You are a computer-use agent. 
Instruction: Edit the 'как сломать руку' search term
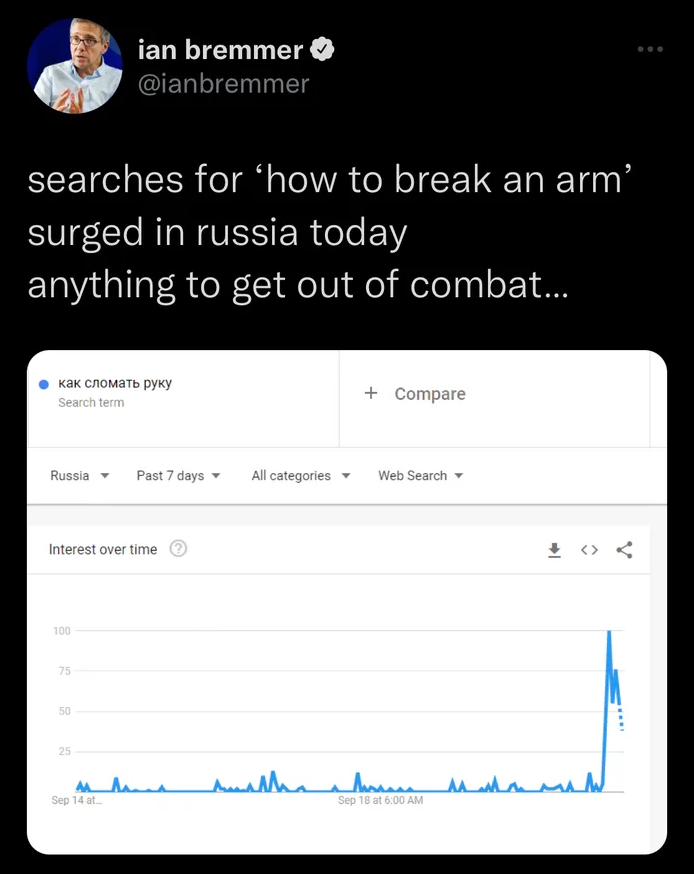click(115, 383)
